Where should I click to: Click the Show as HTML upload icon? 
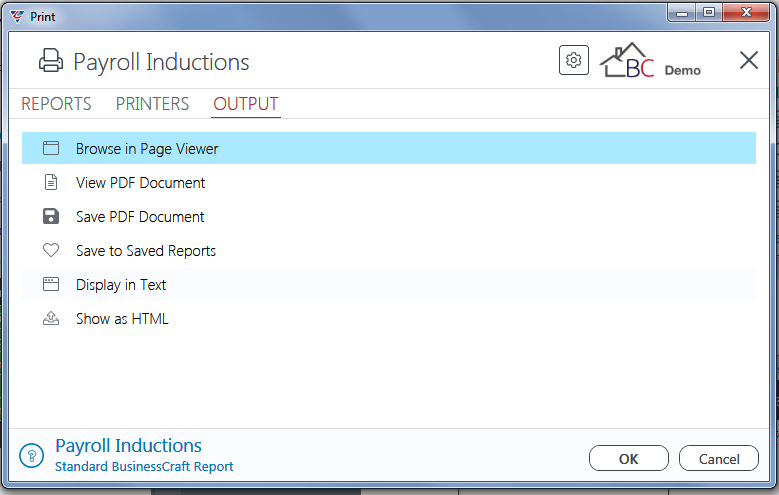coord(51,318)
